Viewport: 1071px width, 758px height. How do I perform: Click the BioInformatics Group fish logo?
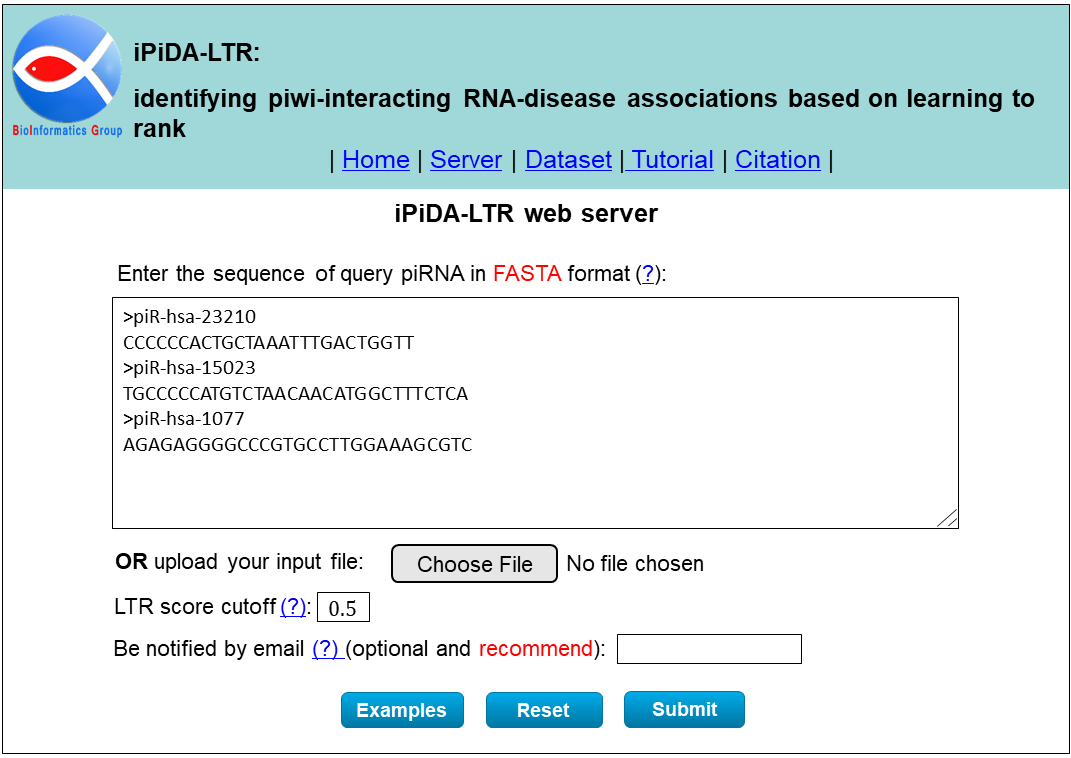point(67,76)
